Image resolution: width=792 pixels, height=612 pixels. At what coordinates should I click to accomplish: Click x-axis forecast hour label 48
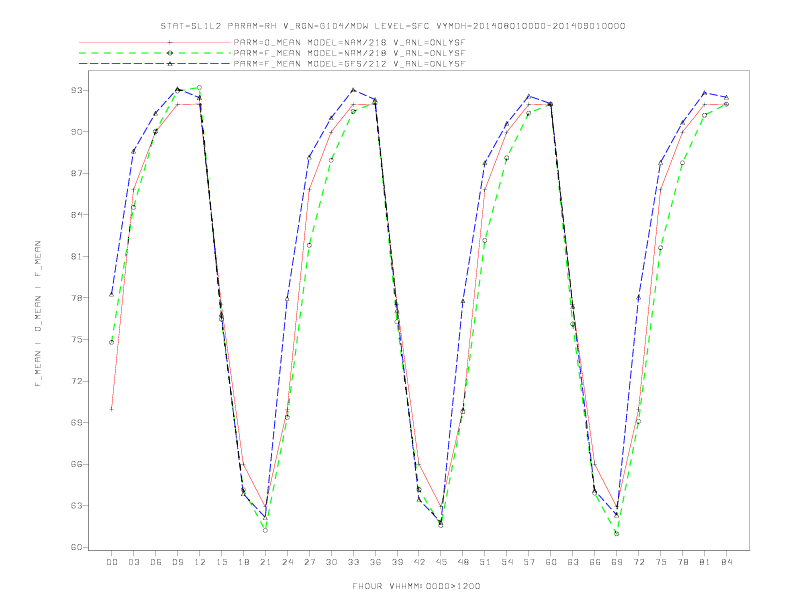(x=463, y=562)
